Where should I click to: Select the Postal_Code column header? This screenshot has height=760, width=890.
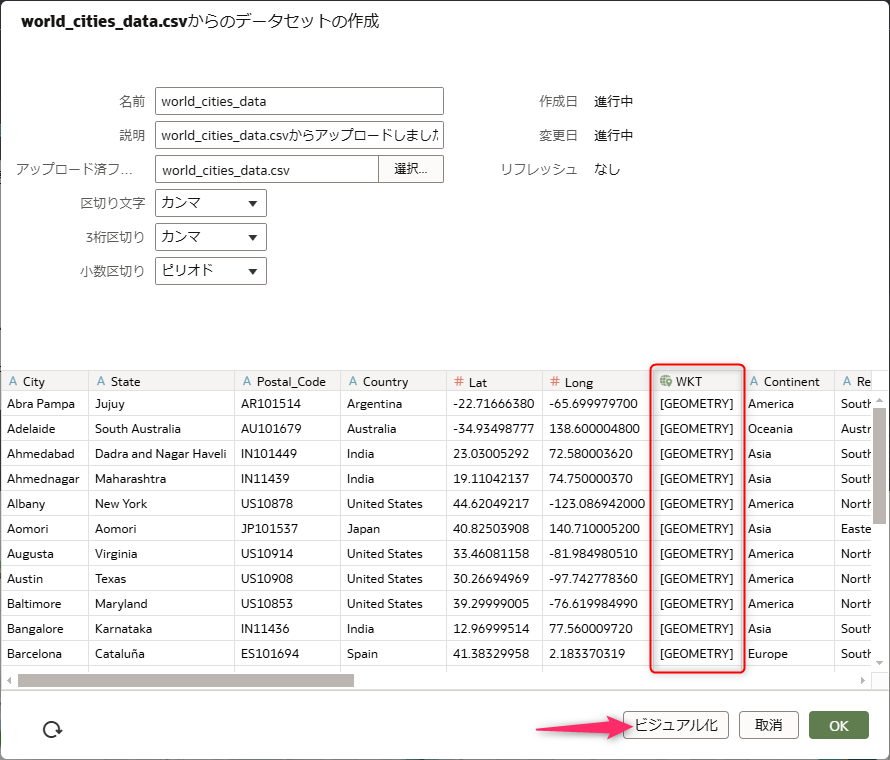coord(287,381)
